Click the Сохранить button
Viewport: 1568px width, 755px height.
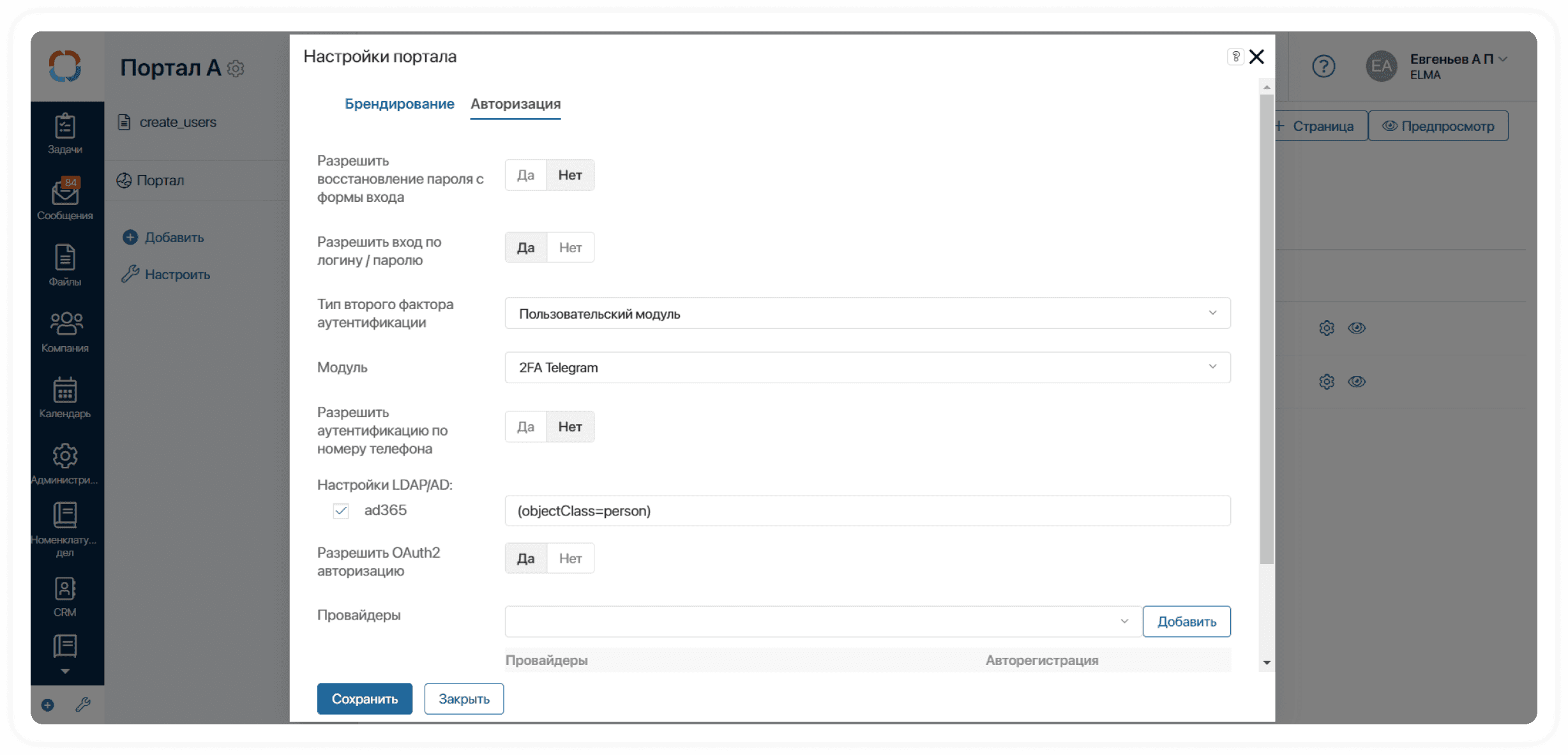(x=365, y=699)
